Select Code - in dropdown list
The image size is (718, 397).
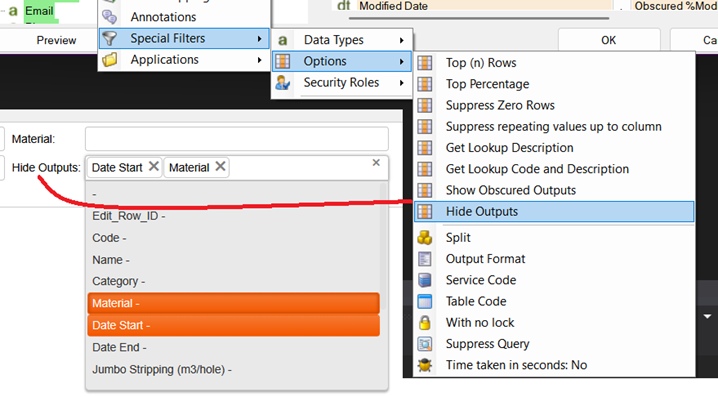coord(234,238)
